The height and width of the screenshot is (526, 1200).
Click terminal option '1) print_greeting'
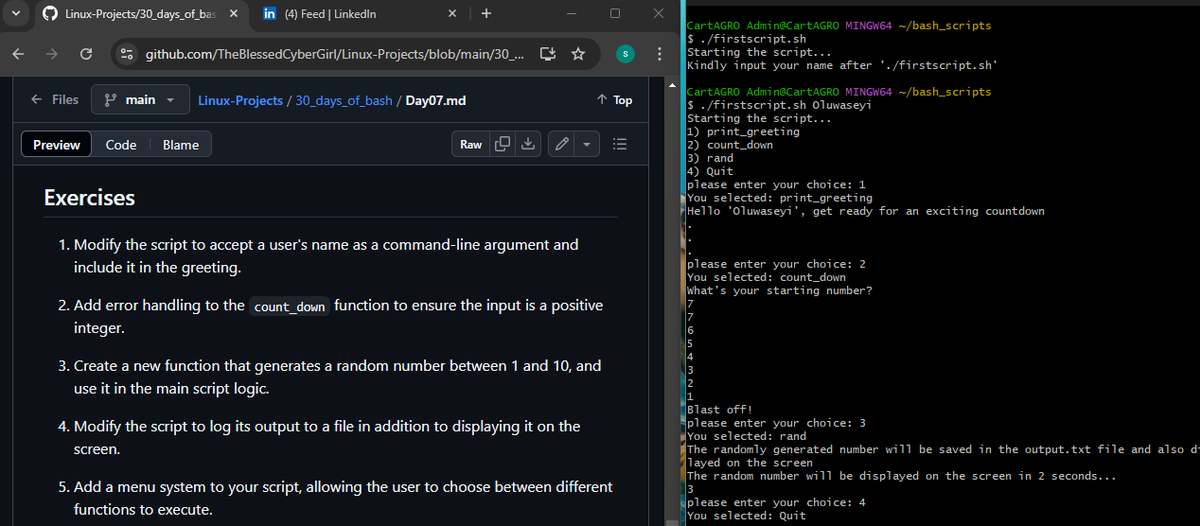coord(744,131)
